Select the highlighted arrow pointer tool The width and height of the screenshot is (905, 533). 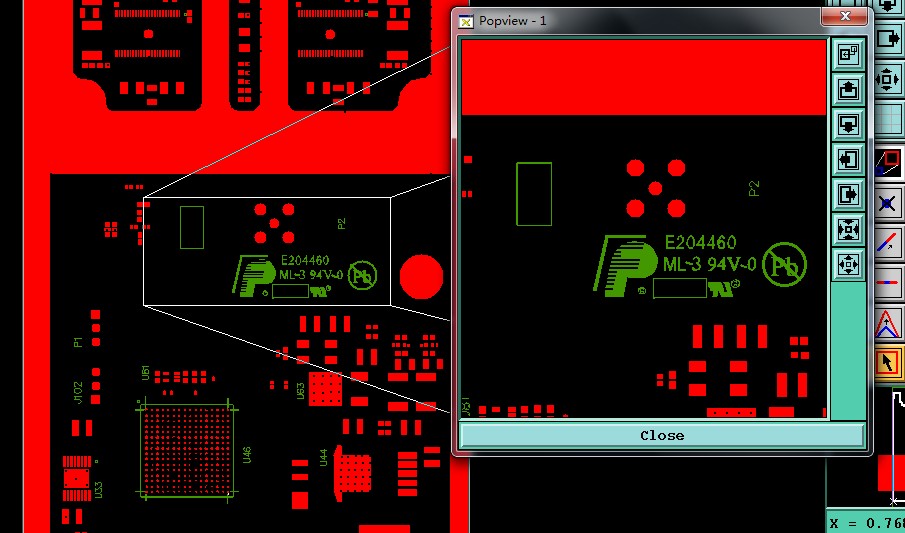(x=888, y=363)
